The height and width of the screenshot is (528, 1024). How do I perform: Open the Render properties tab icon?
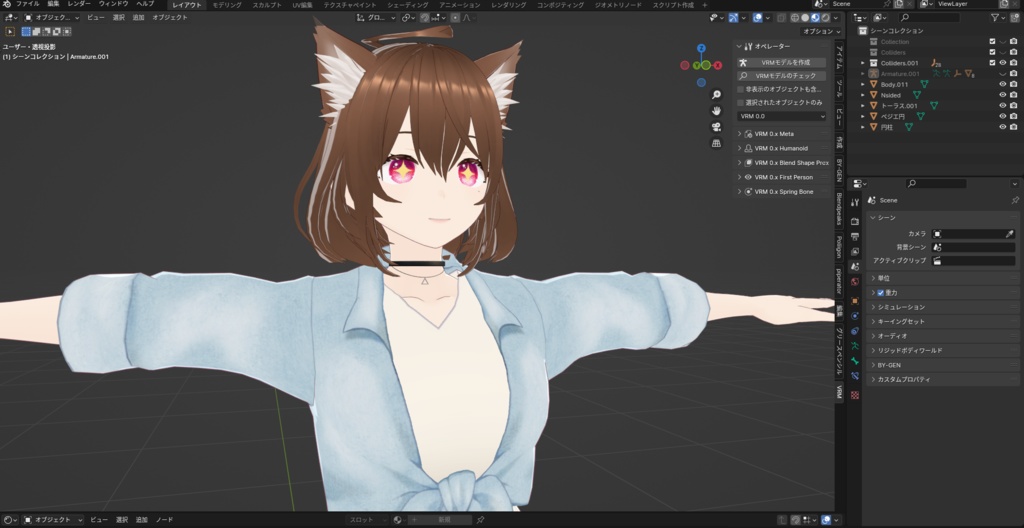click(x=855, y=222)
